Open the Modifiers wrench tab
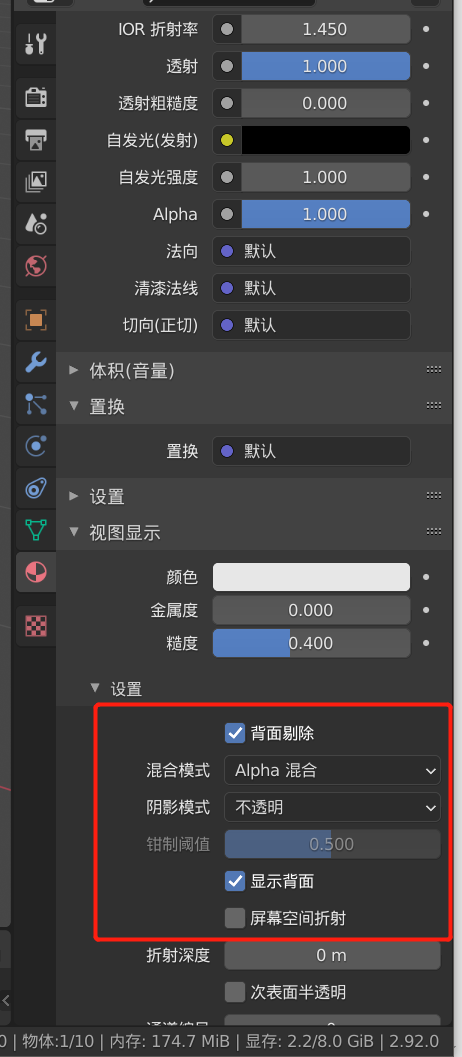This screenshot has height=1057, width=462. (x=35, y=362)
